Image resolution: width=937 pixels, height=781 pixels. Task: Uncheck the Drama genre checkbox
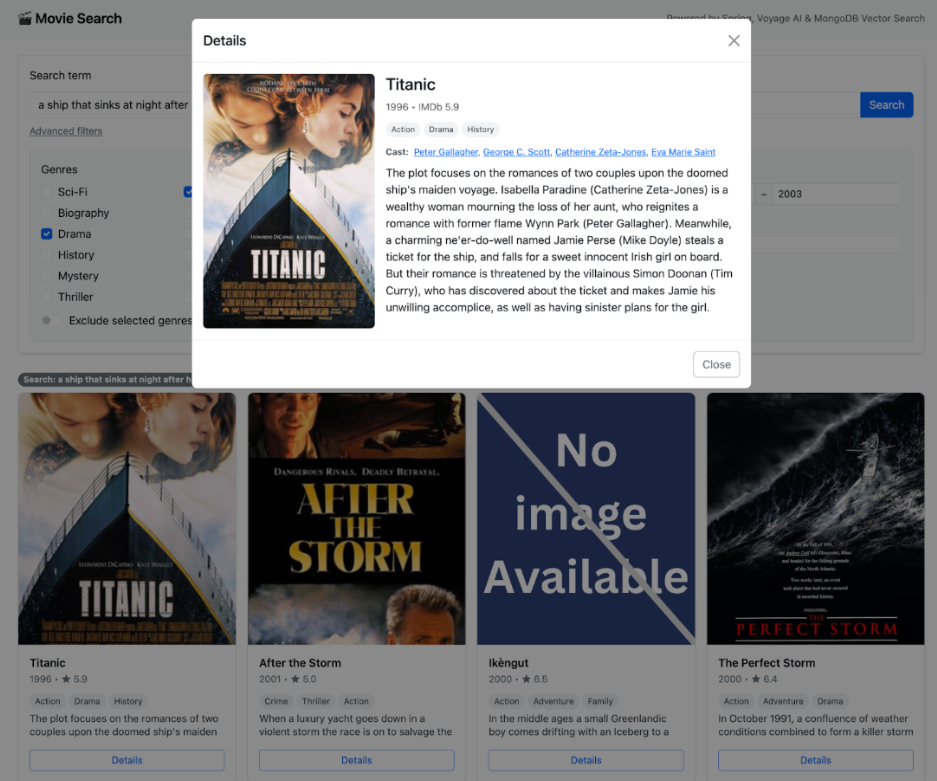click(47, 234)
